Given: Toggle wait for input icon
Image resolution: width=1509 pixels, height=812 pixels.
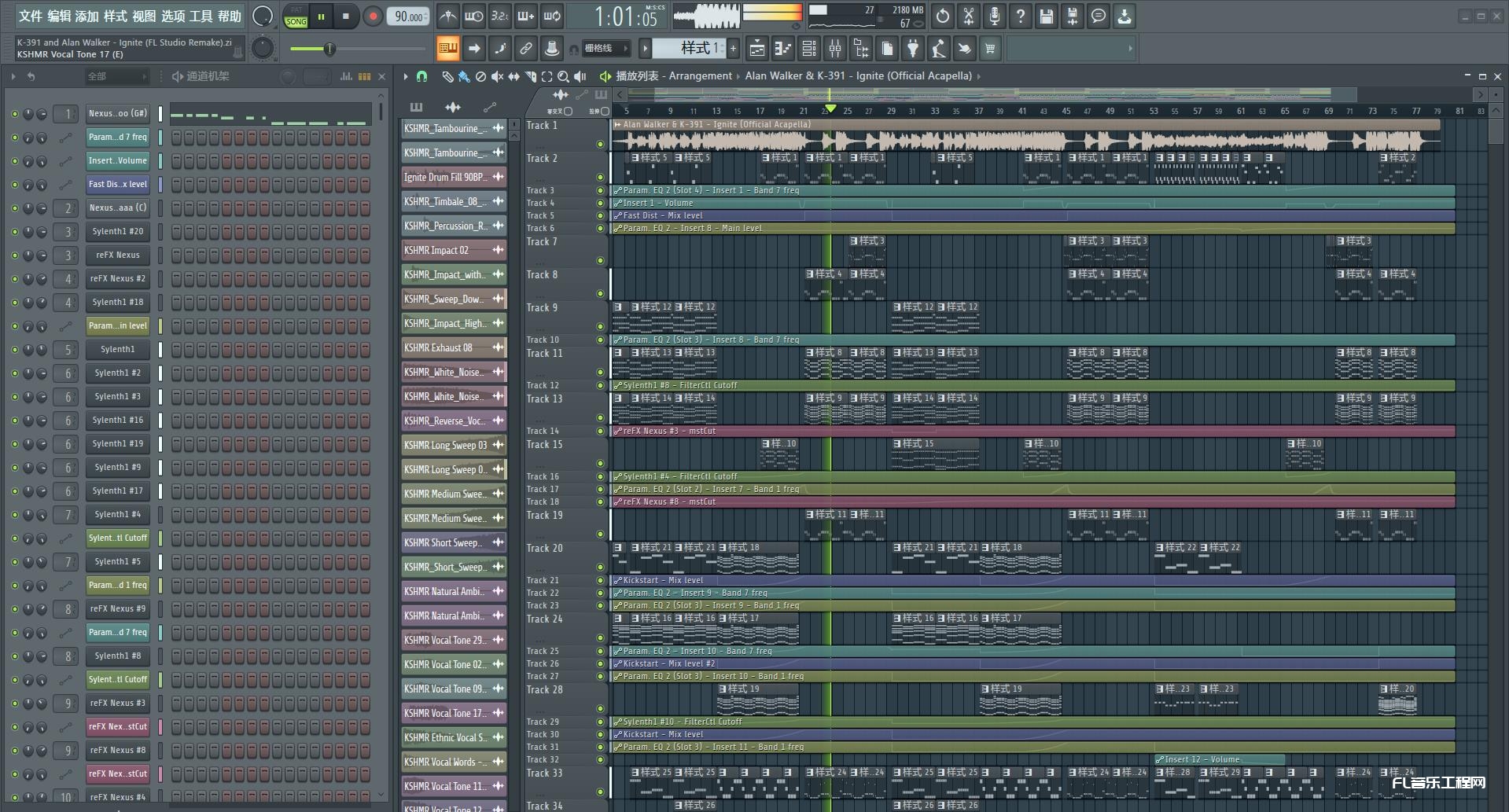Looking at the screenshot, I should point(473,16).
